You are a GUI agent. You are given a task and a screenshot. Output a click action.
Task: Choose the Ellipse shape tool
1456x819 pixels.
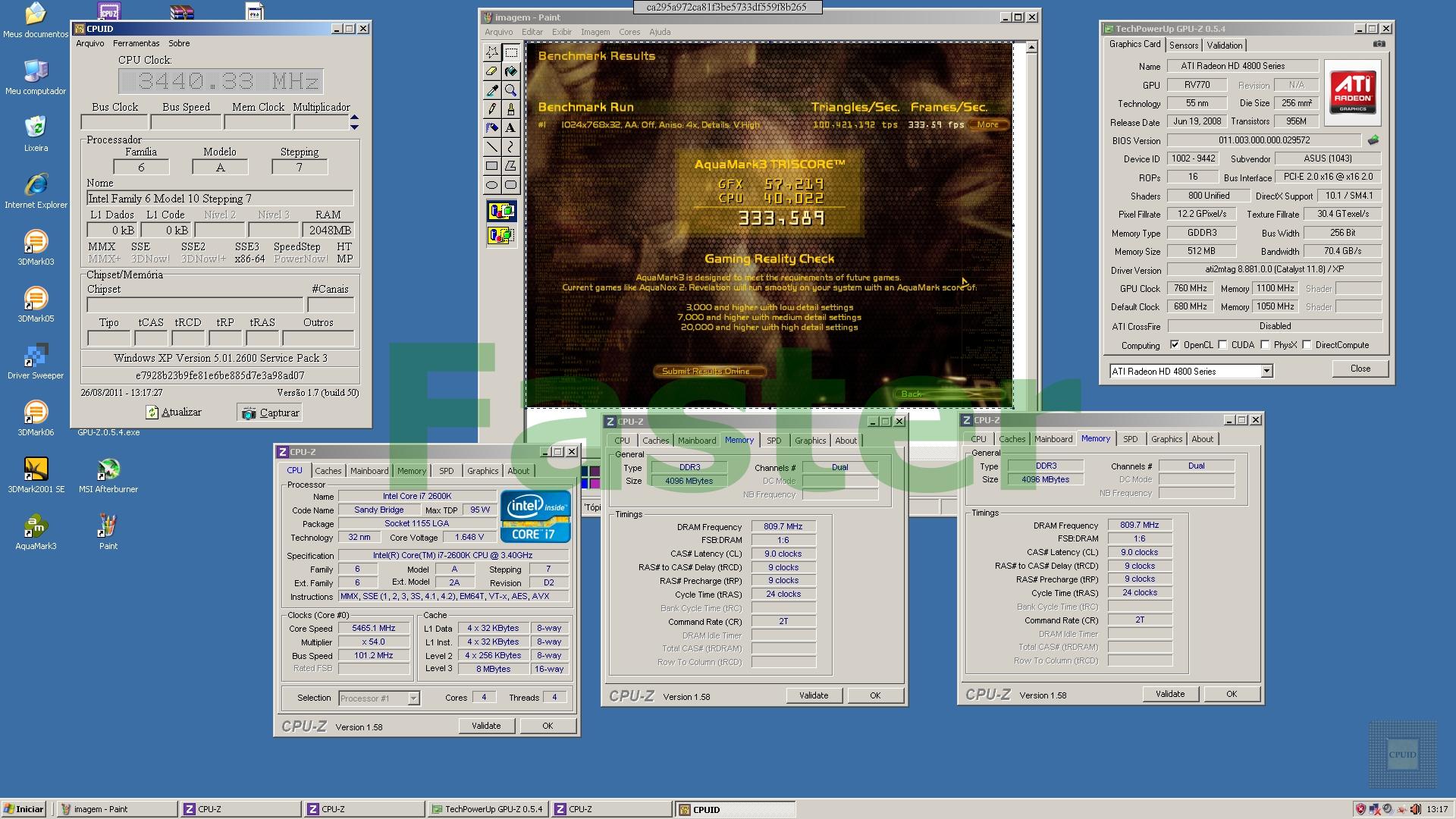click(492, 185)
